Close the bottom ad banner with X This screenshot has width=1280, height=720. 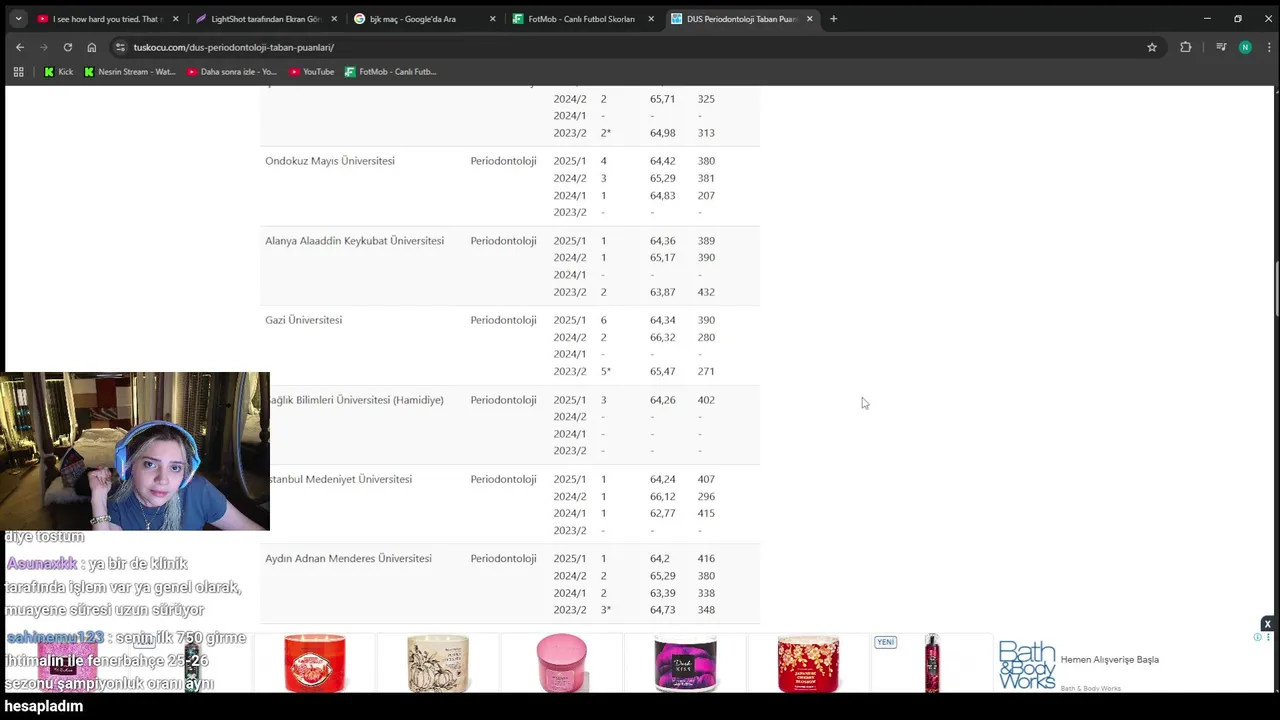pos(1267,624)
